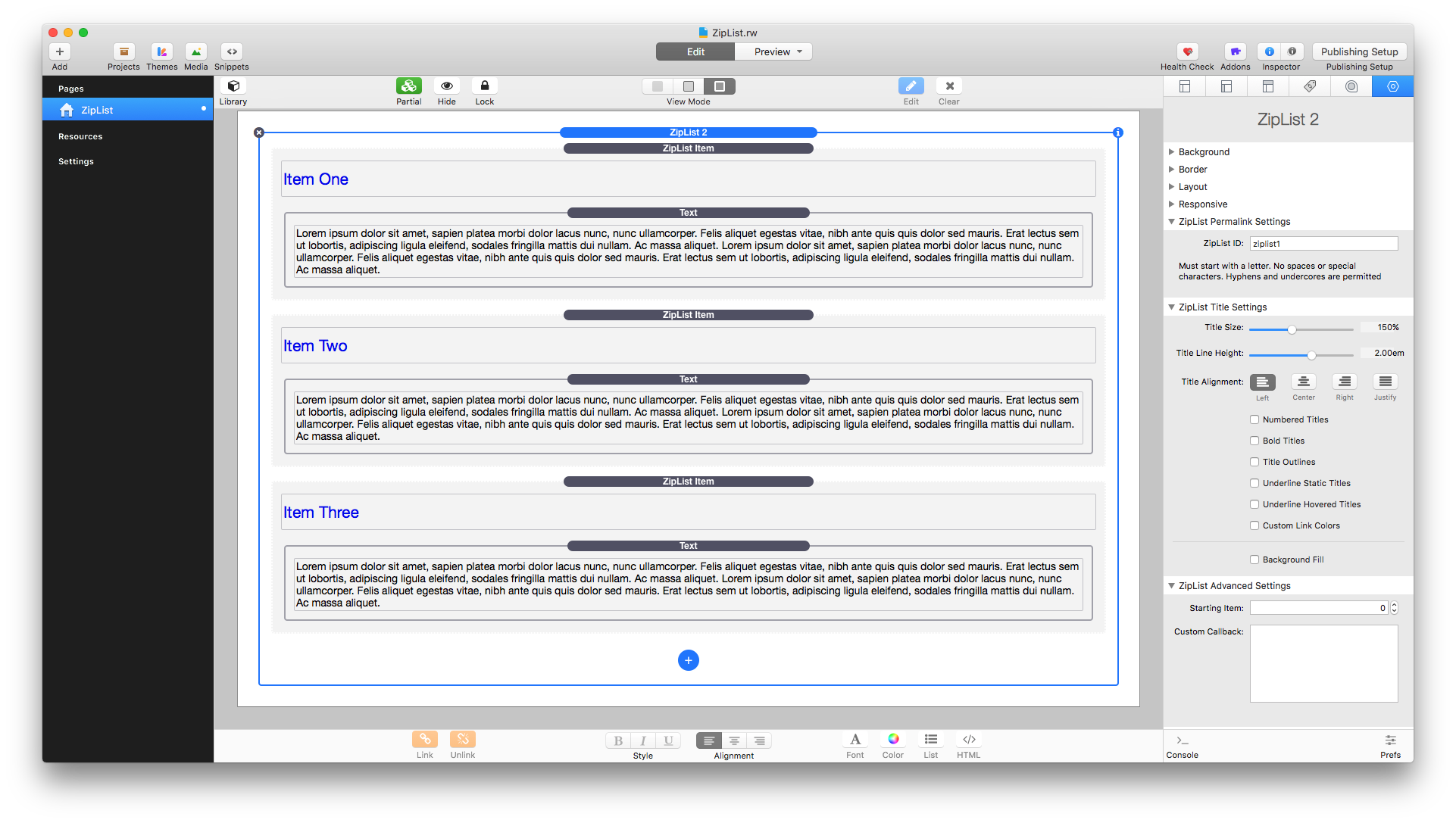Open the Color picker in bottom toolbar
The height and width of the screenshot is (823, 1456).
click(893, 740)
